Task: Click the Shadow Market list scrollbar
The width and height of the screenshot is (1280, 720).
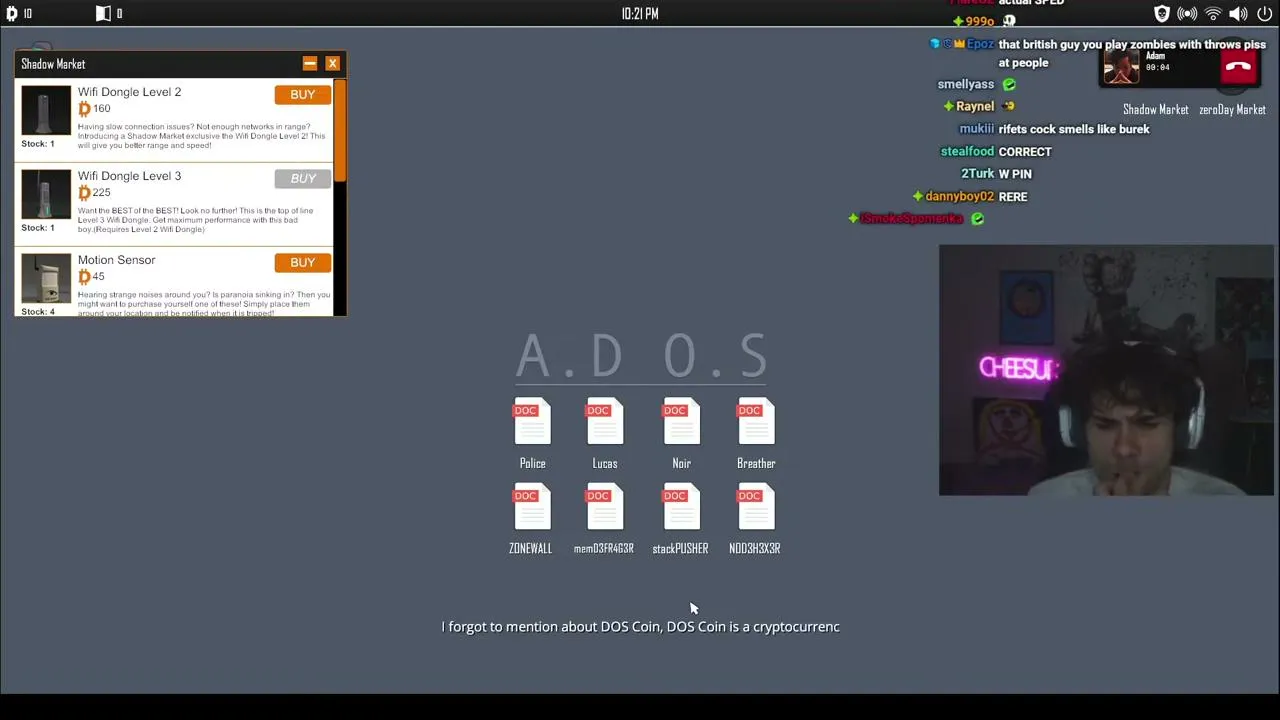Action: point(340,130)
